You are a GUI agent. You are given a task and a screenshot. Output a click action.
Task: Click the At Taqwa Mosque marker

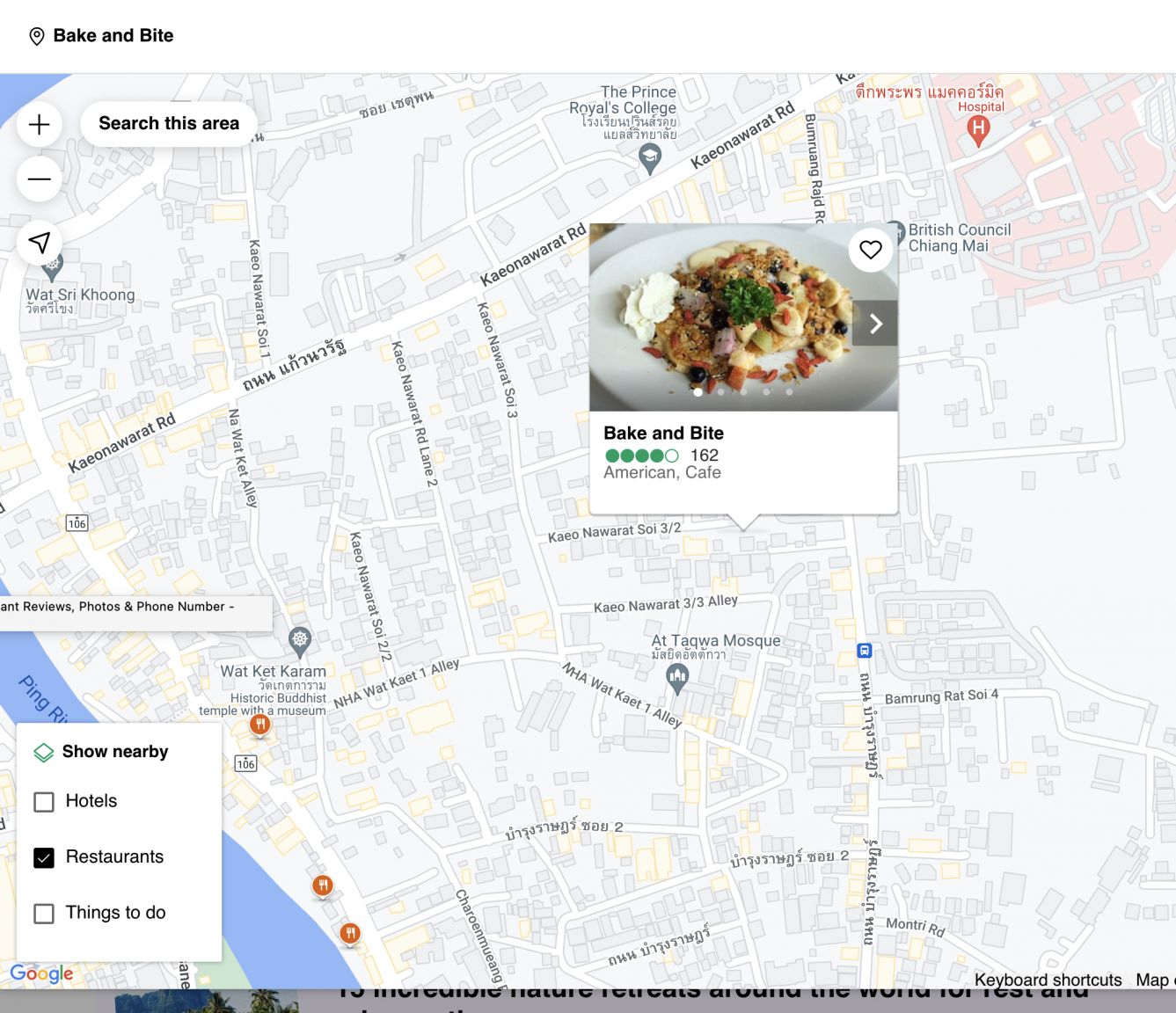coord(677,677)
